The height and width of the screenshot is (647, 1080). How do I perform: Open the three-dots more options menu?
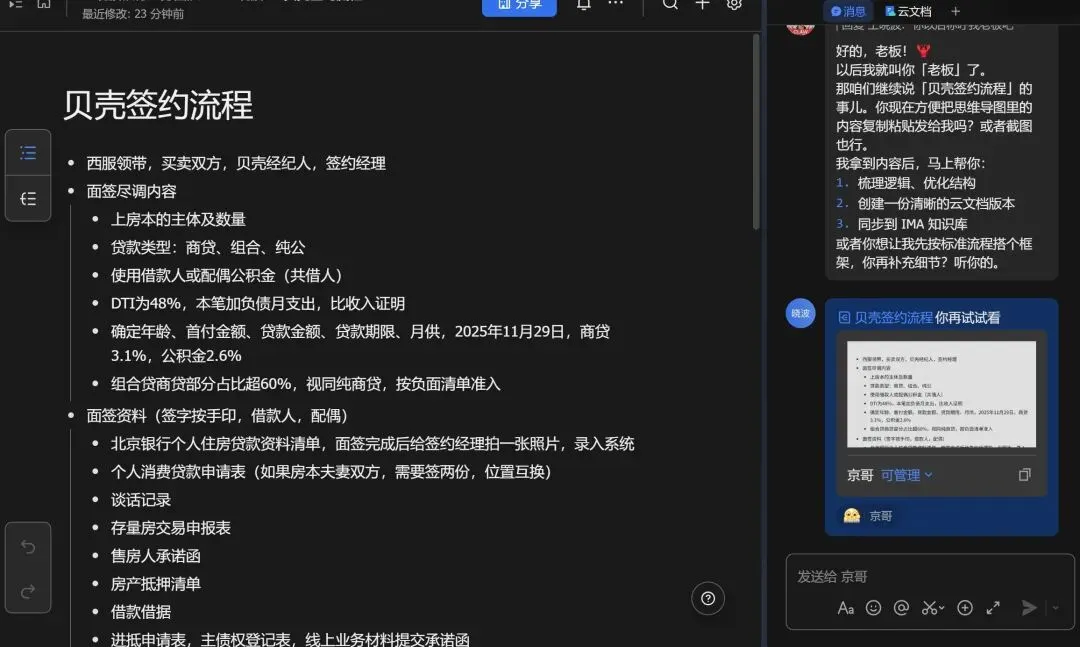(x=615, y=4)
